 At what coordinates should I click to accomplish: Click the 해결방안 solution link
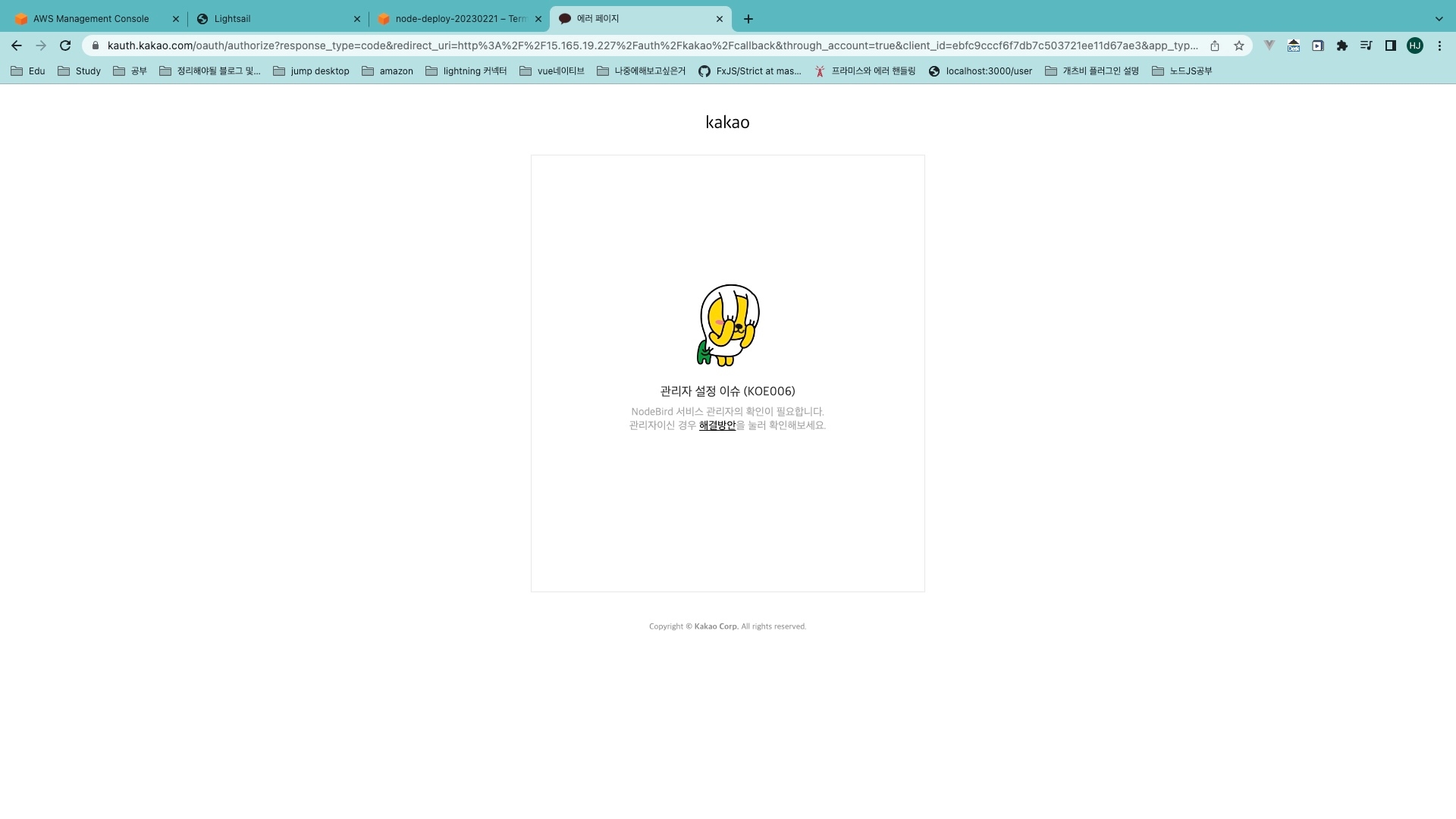(717, 425)
